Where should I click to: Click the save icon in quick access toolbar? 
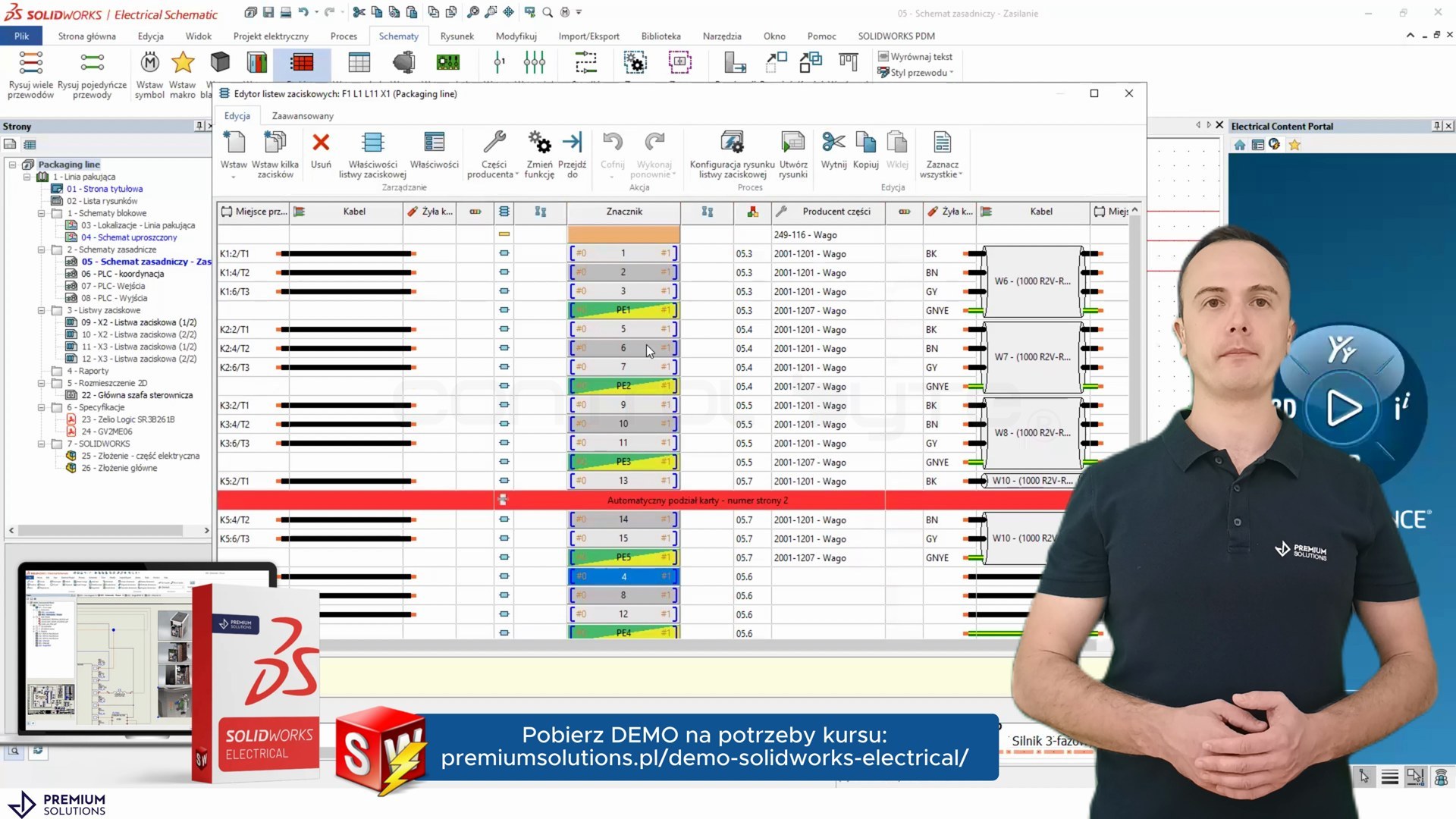coord(268,12)
